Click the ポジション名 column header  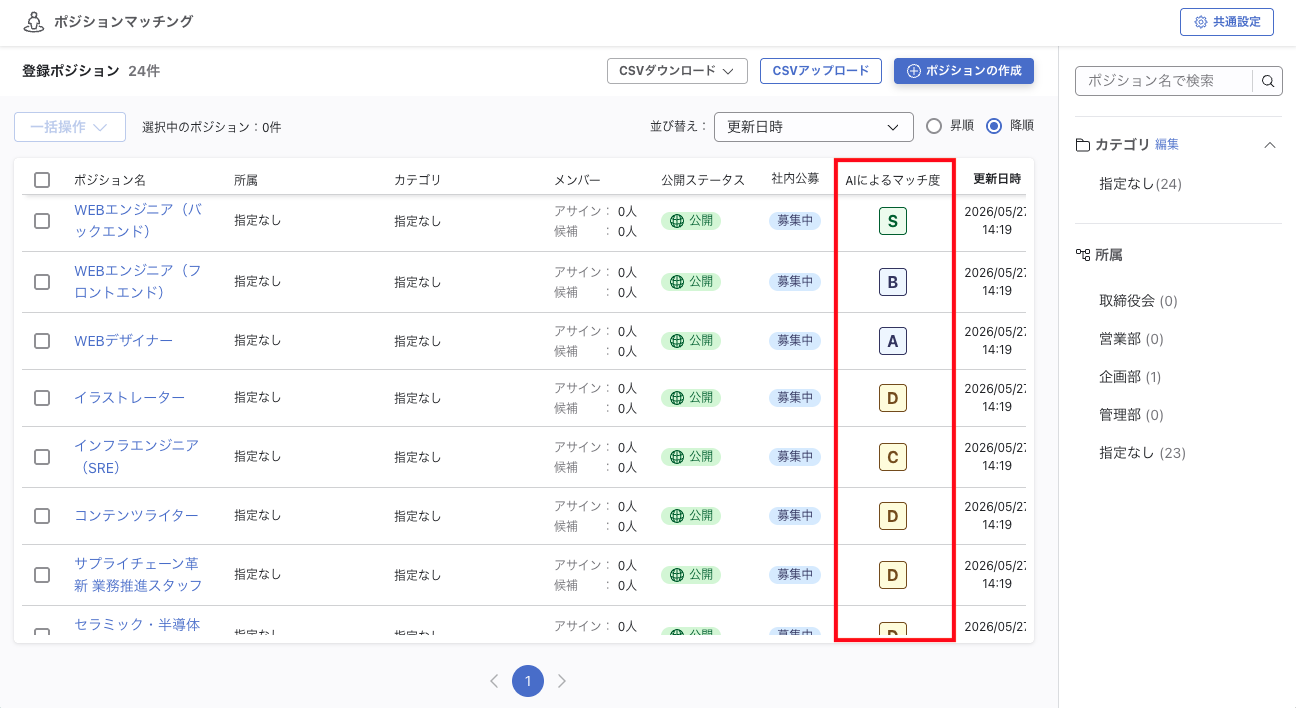(x=110, y=180)
